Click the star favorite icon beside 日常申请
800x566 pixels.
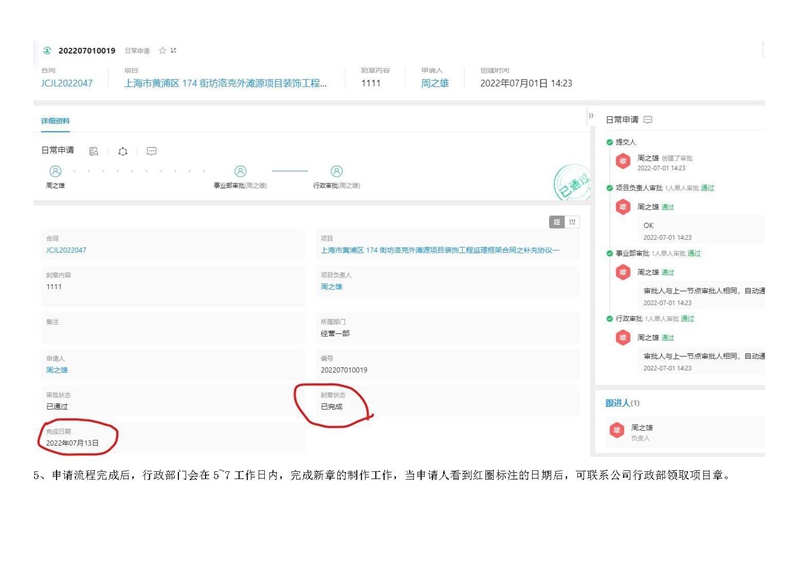[162, 50]
